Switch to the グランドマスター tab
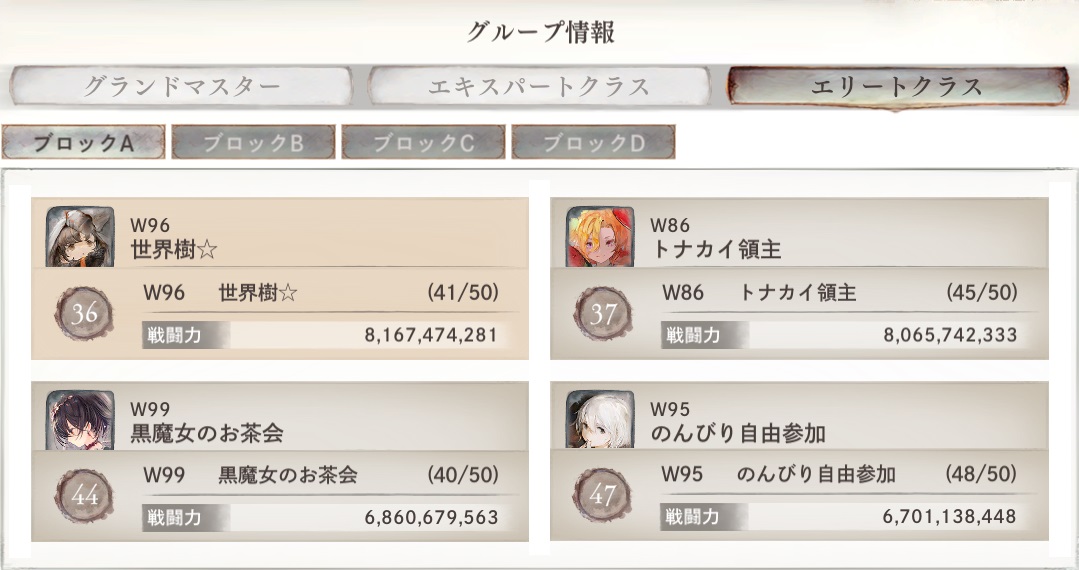Screen dimensions: 1079x570 pos(181,87)
